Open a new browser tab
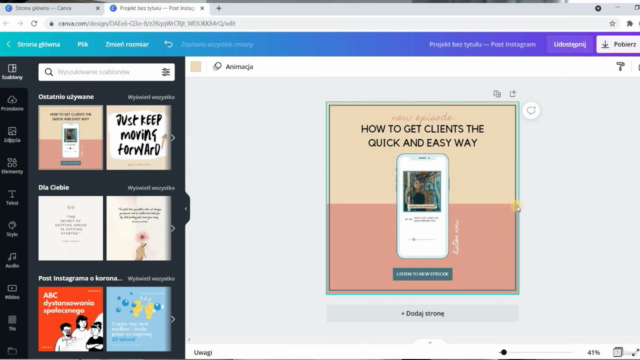This screenshot has height=360, width=640. 219,8
